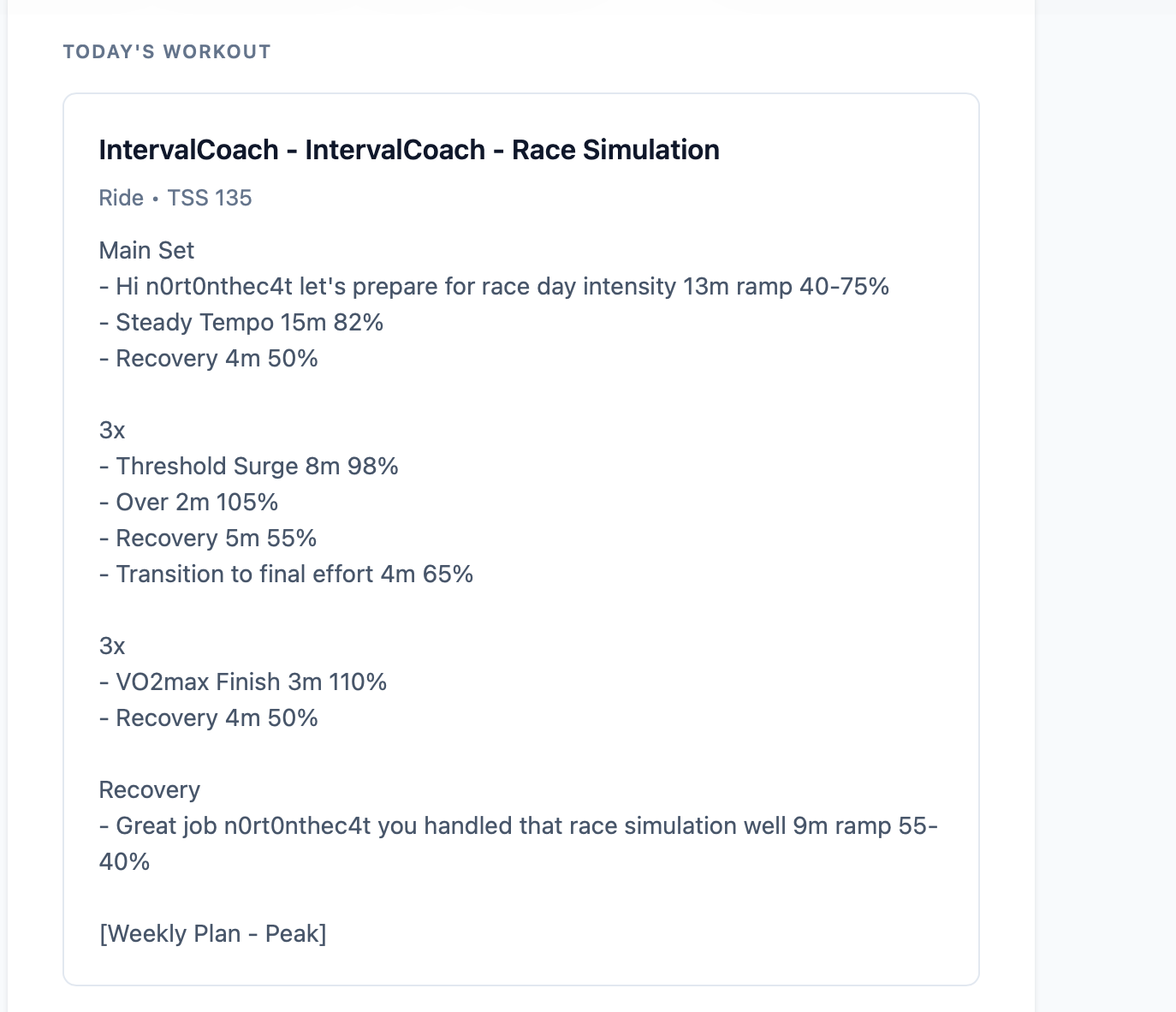Open the IntervalCoach Race Simulation workout title
This screenshot has height=1012, width=1176.
click(x=409, y=150)
